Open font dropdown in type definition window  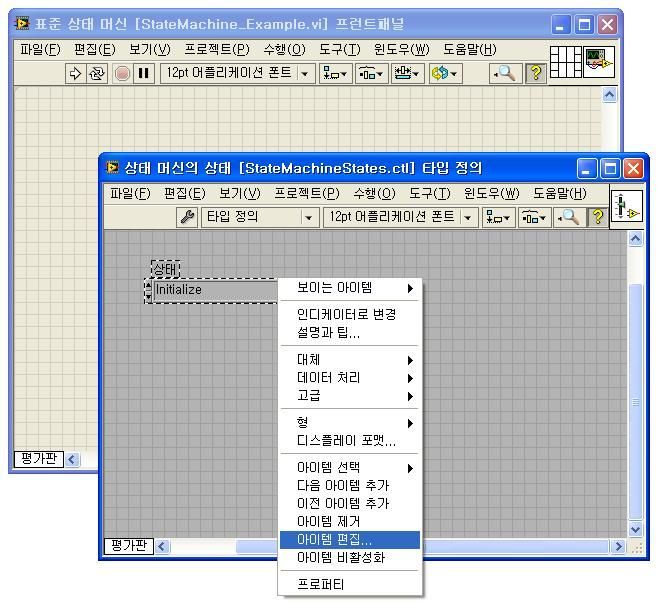(400, 217)
